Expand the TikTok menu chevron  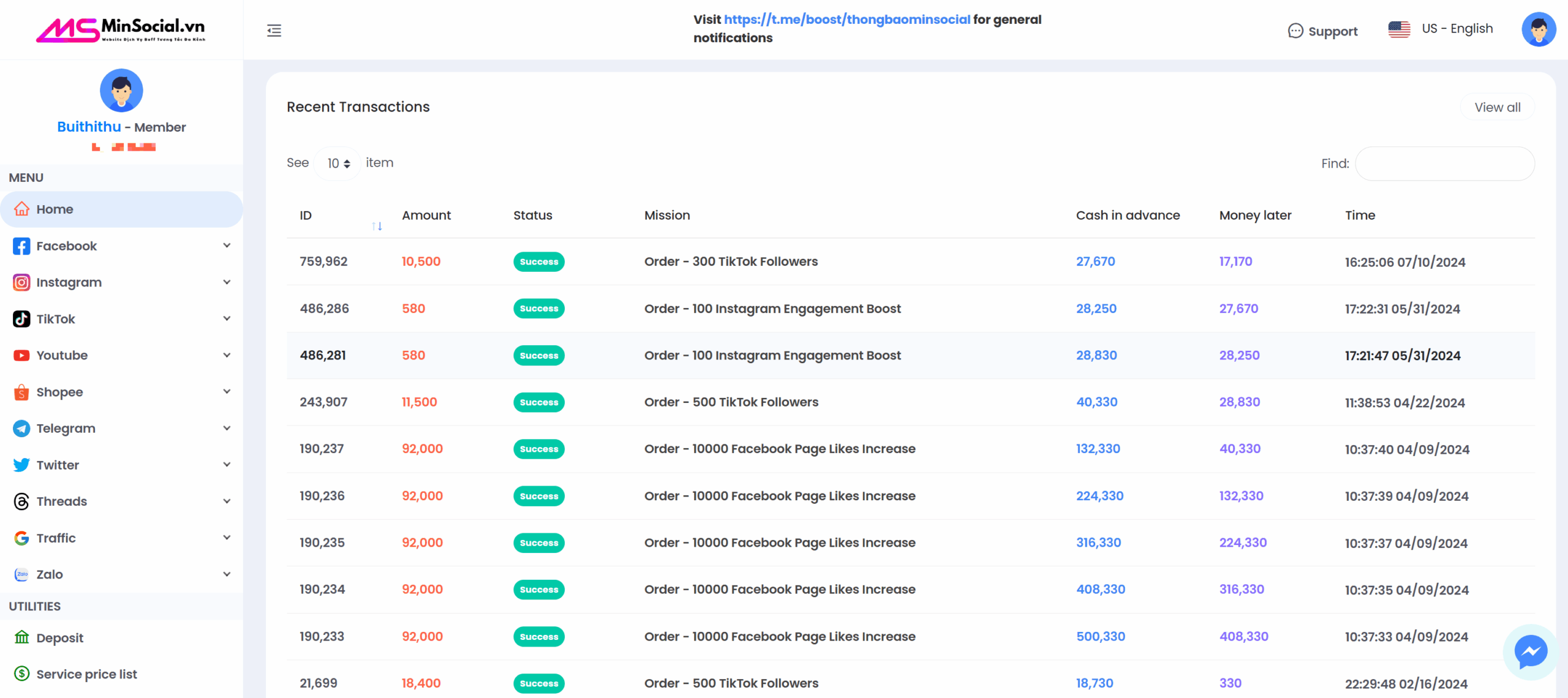point(227,318)
